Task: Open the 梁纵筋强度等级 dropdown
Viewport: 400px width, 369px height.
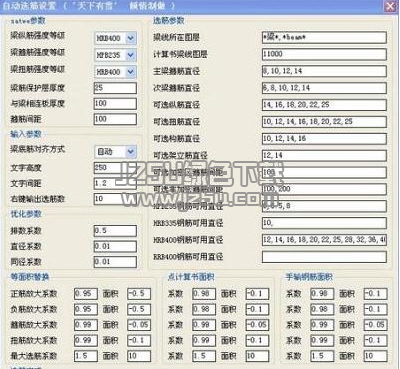Action: click(115, 38)
